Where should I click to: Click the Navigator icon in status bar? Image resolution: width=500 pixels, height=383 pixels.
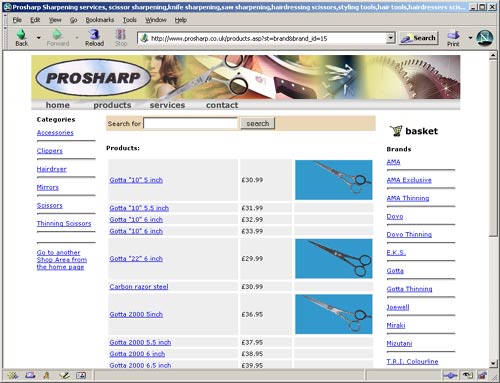[13, 376]
